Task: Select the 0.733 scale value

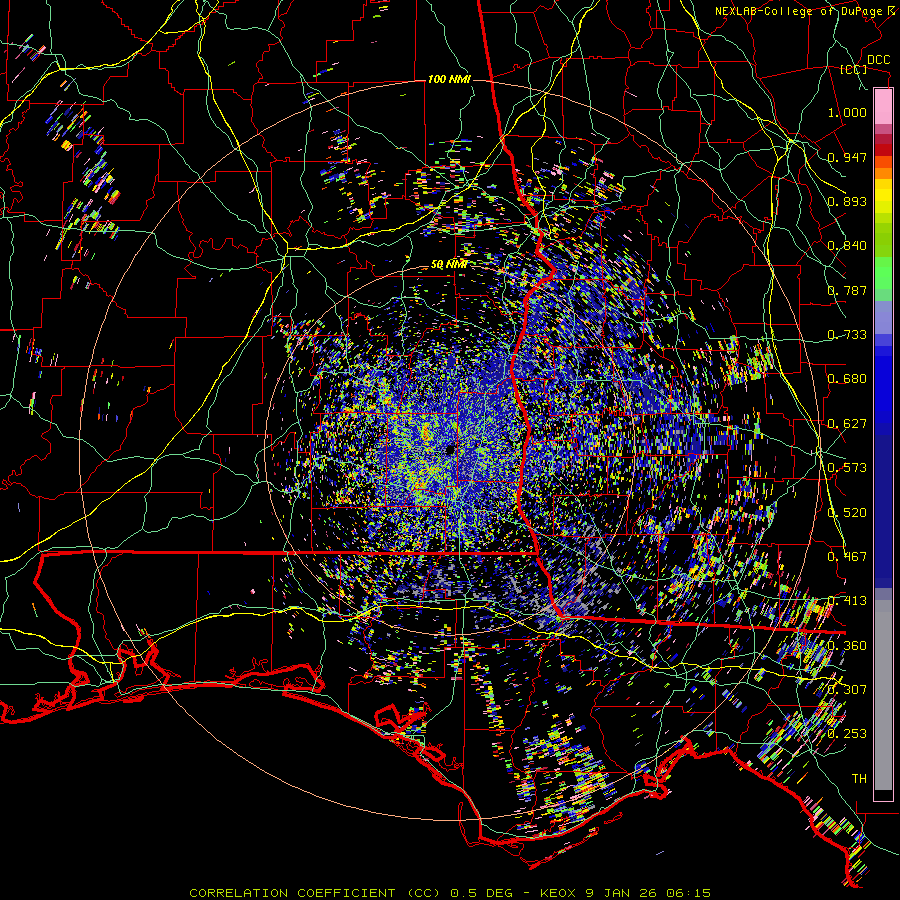Action: click(x=847, y=335)
